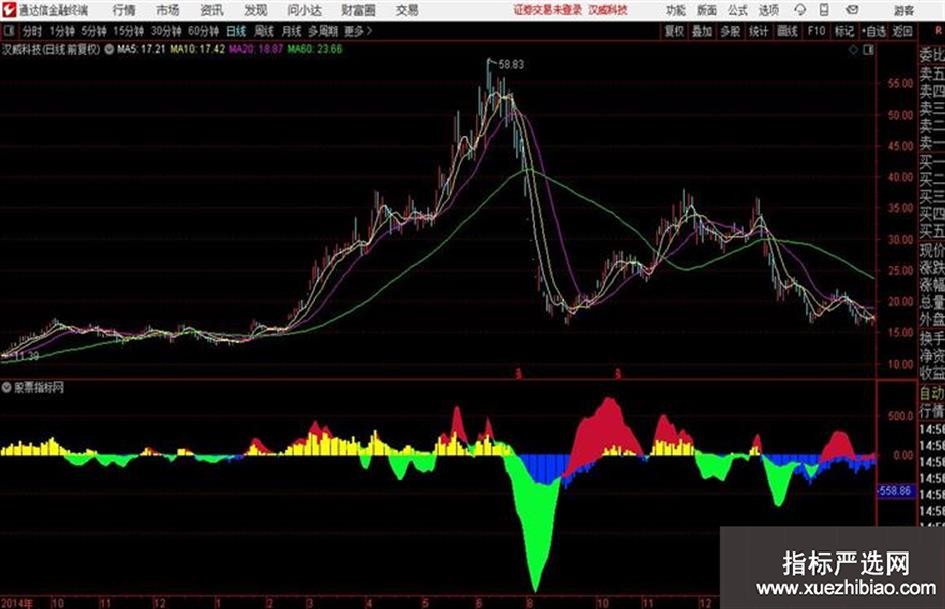Viewport: 945px width, 609px height.
Task: Switch to 60分钟 period
Action: [203, 31]
